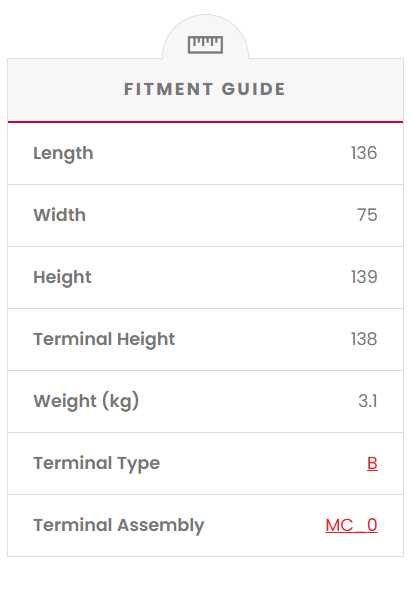Select the Terminal Assembly label
The height and width of the screenshot is (602, 412).
pyautogui.click(x=119, y=526)
